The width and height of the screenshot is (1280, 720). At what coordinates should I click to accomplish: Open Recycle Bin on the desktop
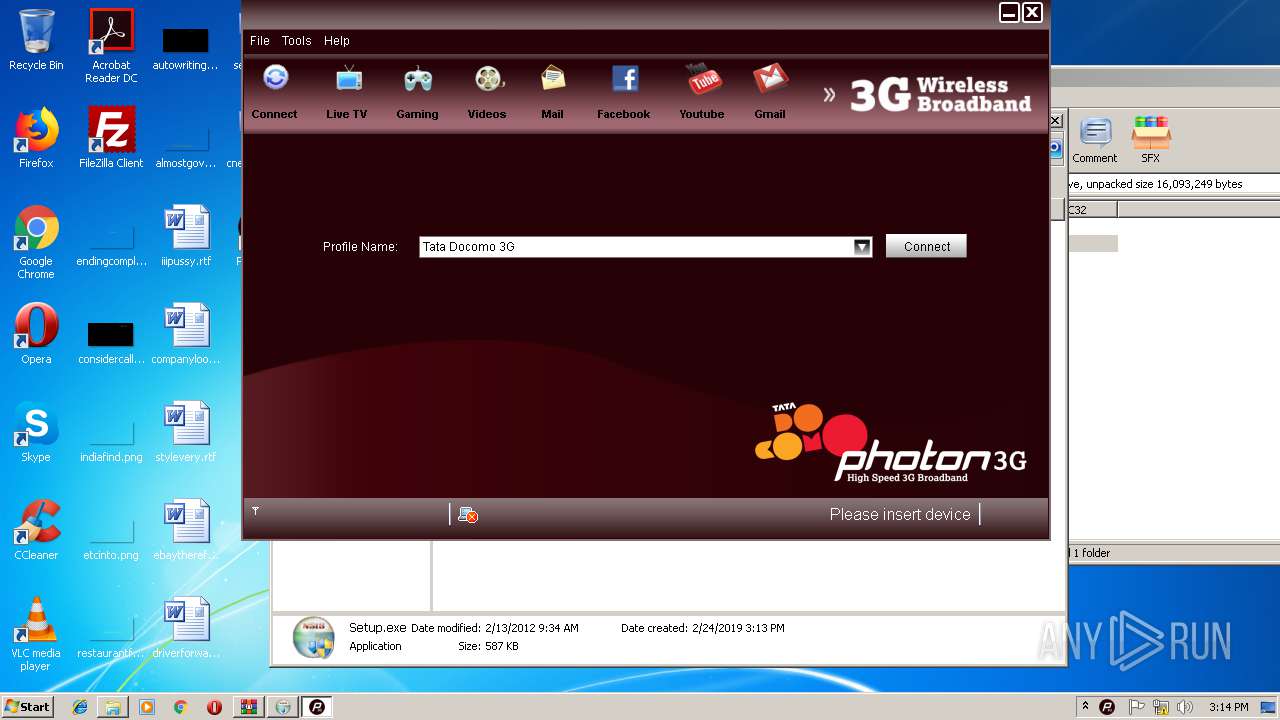pyautogui.click(x=36, y=40)
